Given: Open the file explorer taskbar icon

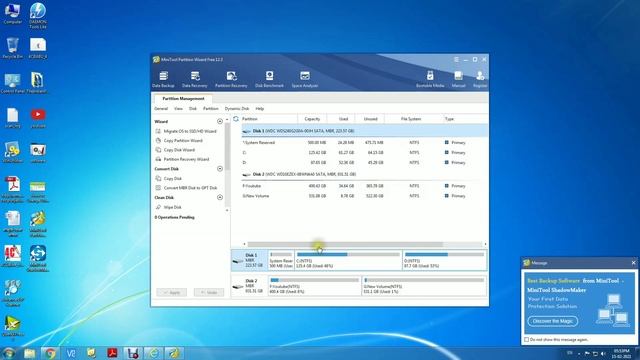Looking at the screenshot, I should [29, 353].
